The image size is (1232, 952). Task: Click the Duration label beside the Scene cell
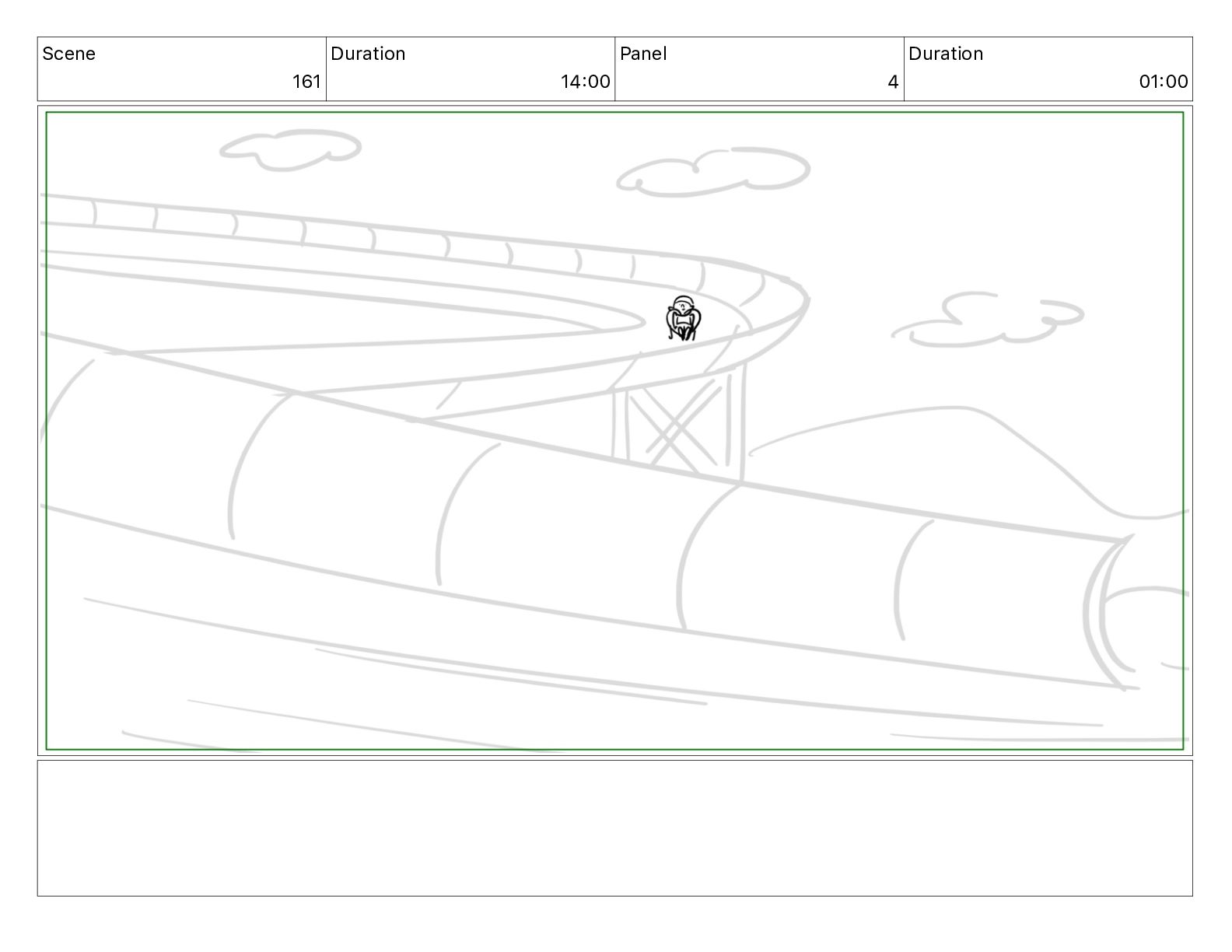tap(368, 54)
